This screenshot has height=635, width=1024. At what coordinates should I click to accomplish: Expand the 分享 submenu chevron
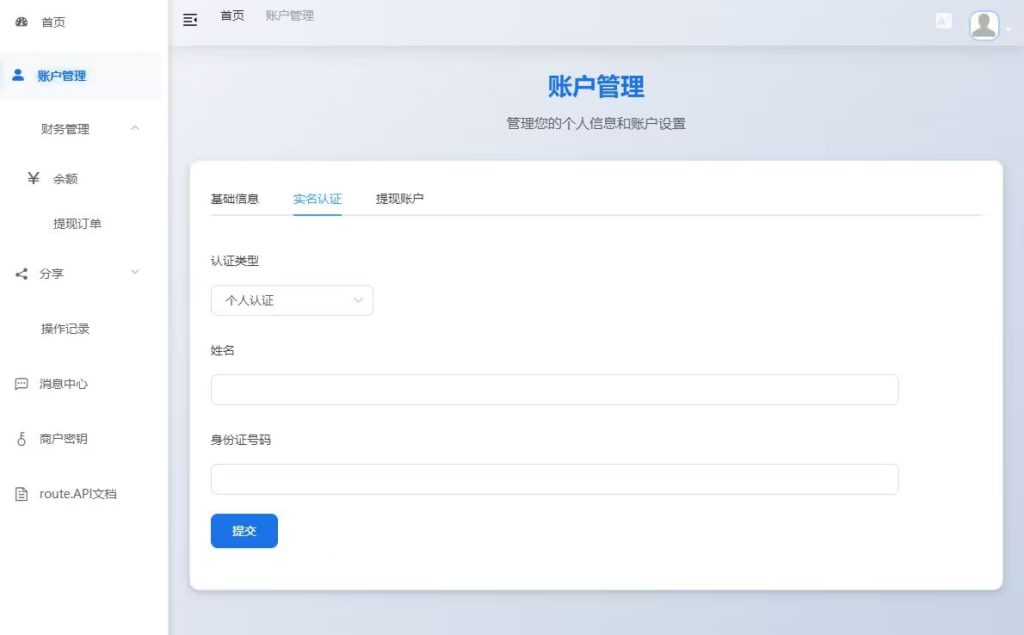pyautogui.click(x=135, y=273)
